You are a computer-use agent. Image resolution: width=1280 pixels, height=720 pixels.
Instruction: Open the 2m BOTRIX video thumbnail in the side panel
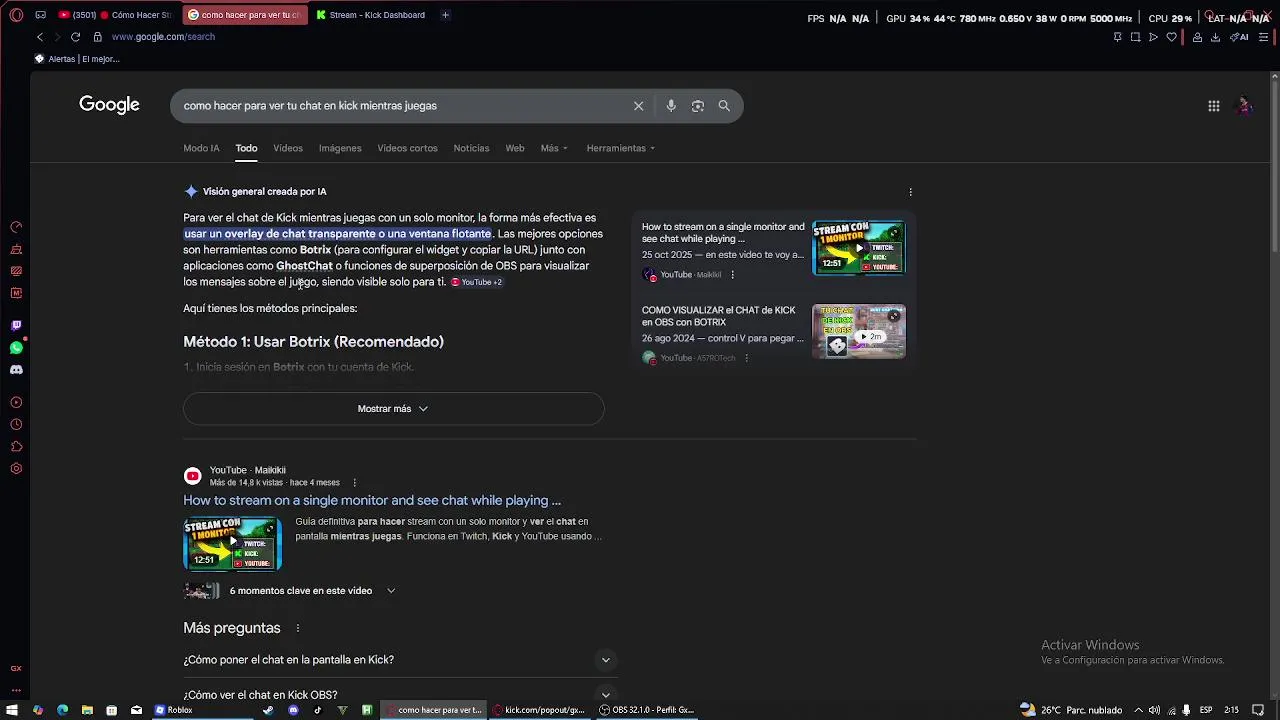pyautogui.click(x=859, y=331)
